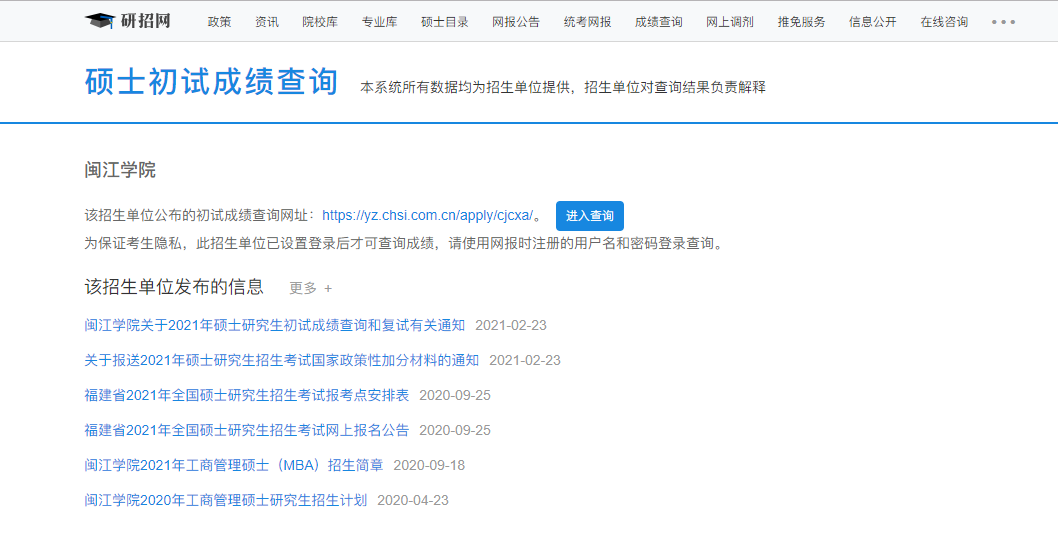Image resolution: width=1058 pixels, height=534 pixels.
Task: Open the 统考网报 nav link
Action: pyautogui.click(x=587, y=22)
